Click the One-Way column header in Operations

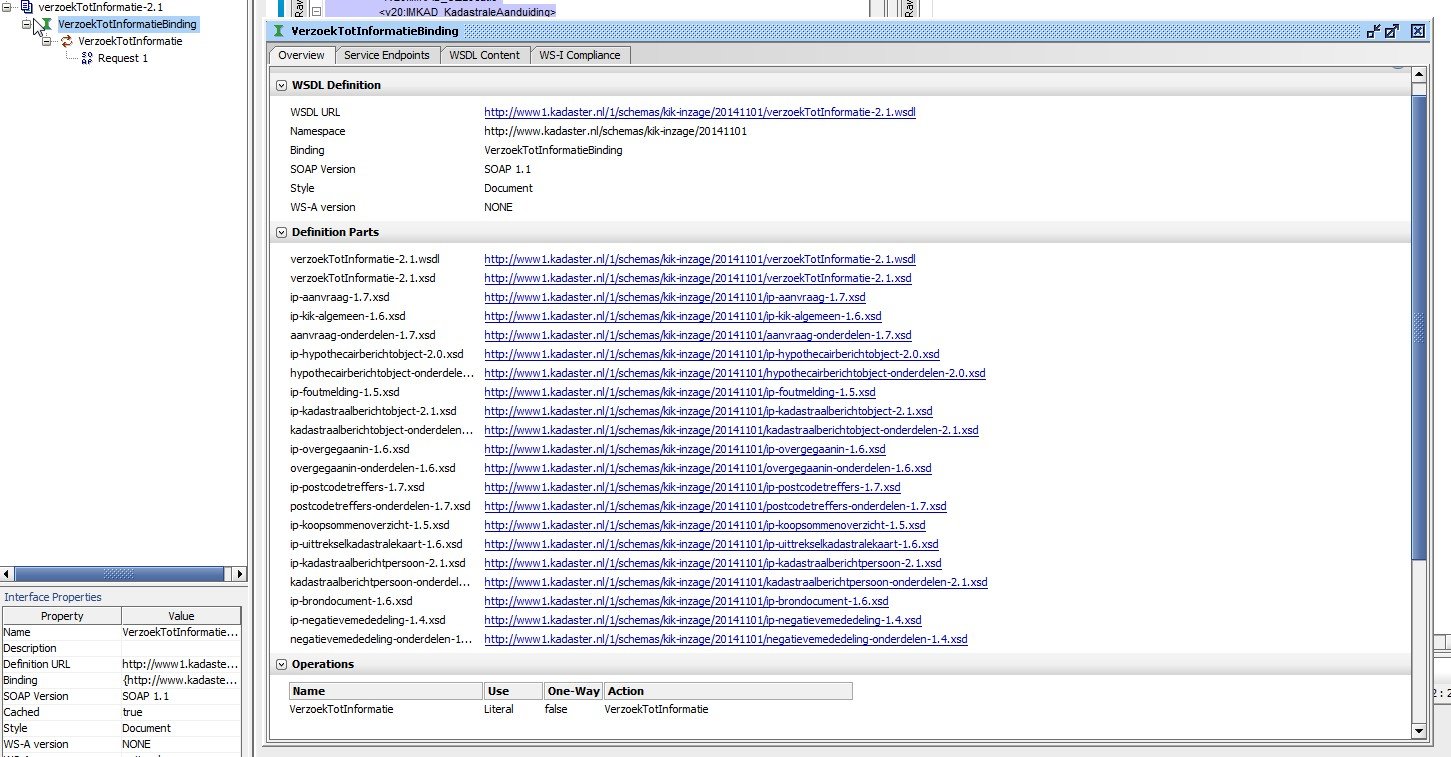[x=573, y=691]
